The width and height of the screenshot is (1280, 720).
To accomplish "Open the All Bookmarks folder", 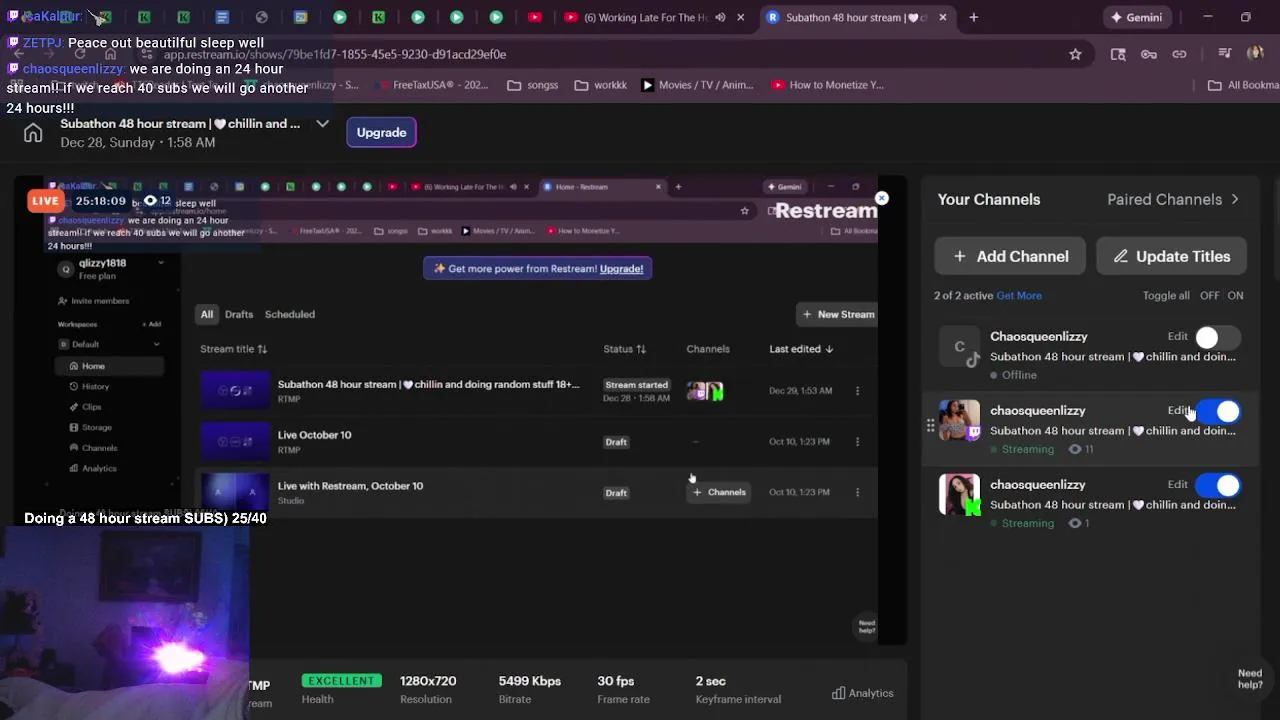I will (x=1243, y=85).
